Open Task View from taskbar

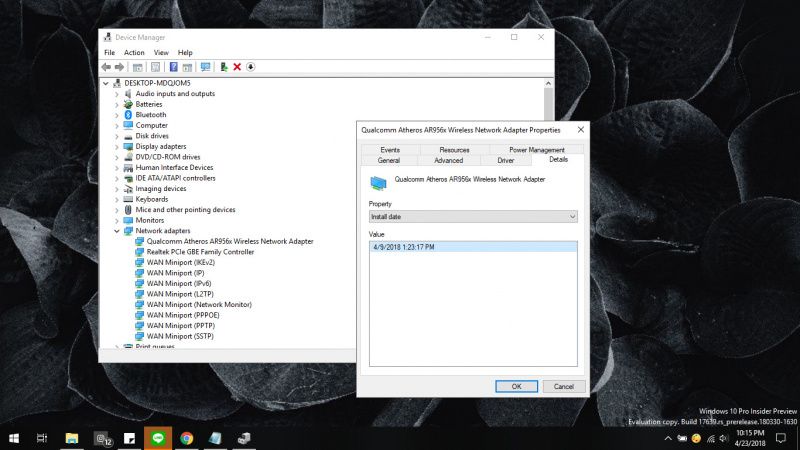click(42, 438)
